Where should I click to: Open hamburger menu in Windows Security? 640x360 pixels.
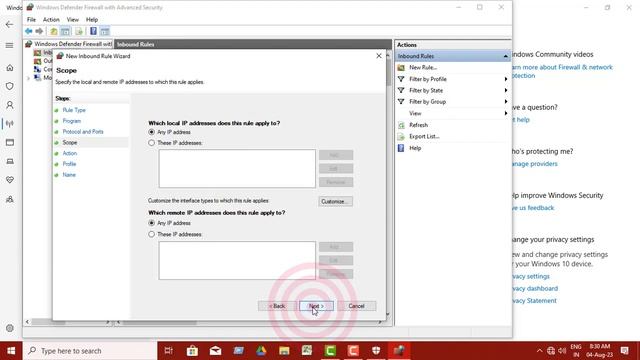pos(9,45)
